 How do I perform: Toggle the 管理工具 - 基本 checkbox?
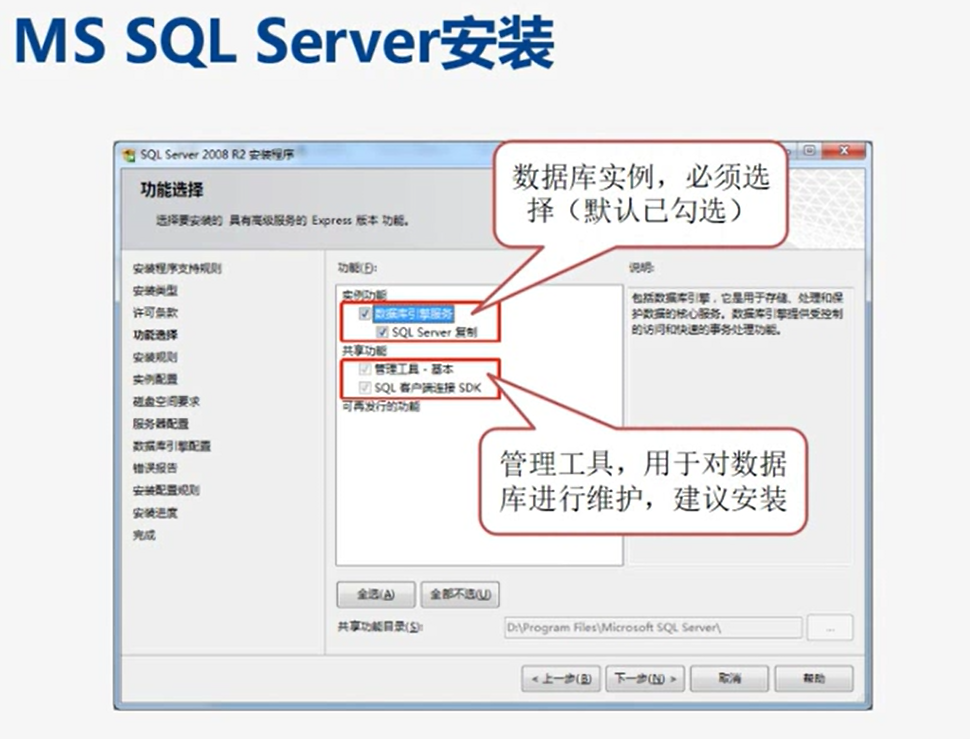click(x=365, y=369)
